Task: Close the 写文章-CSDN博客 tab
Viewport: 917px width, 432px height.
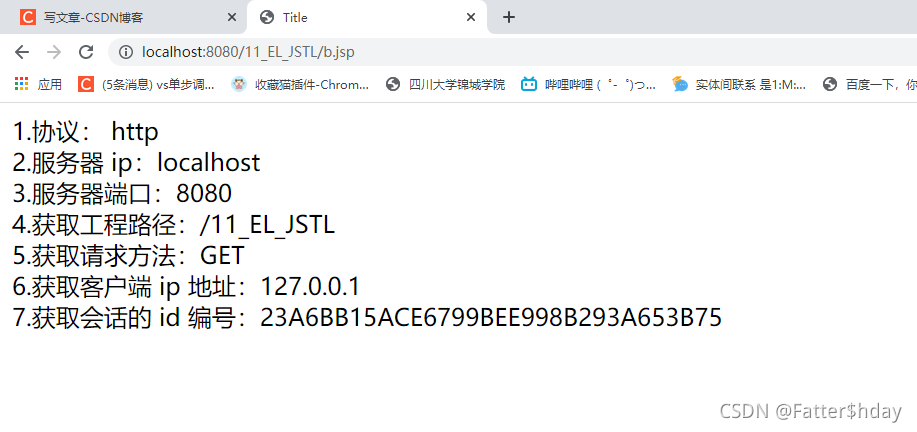Action: [x=232, y=18]
